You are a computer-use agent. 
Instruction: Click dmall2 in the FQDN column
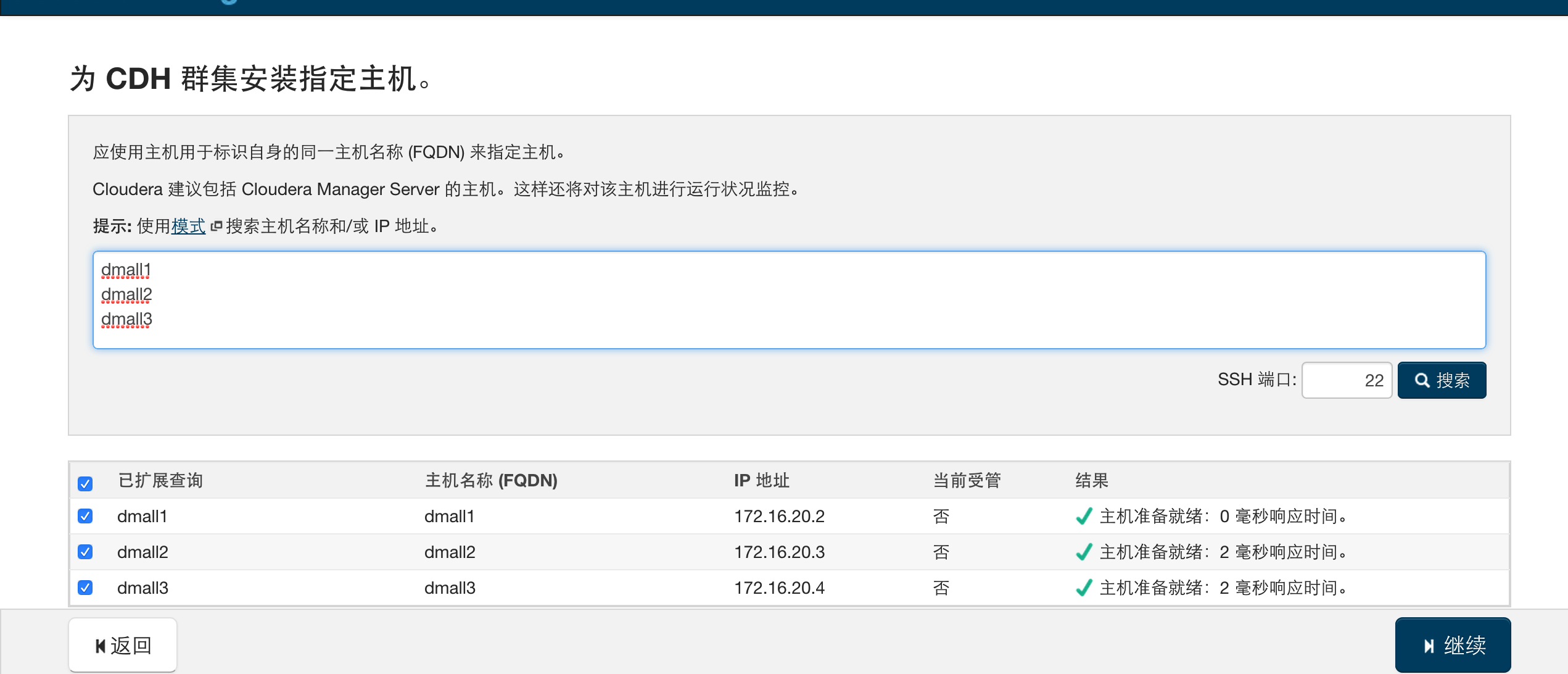pyautogui.click(x=450, y=552)
